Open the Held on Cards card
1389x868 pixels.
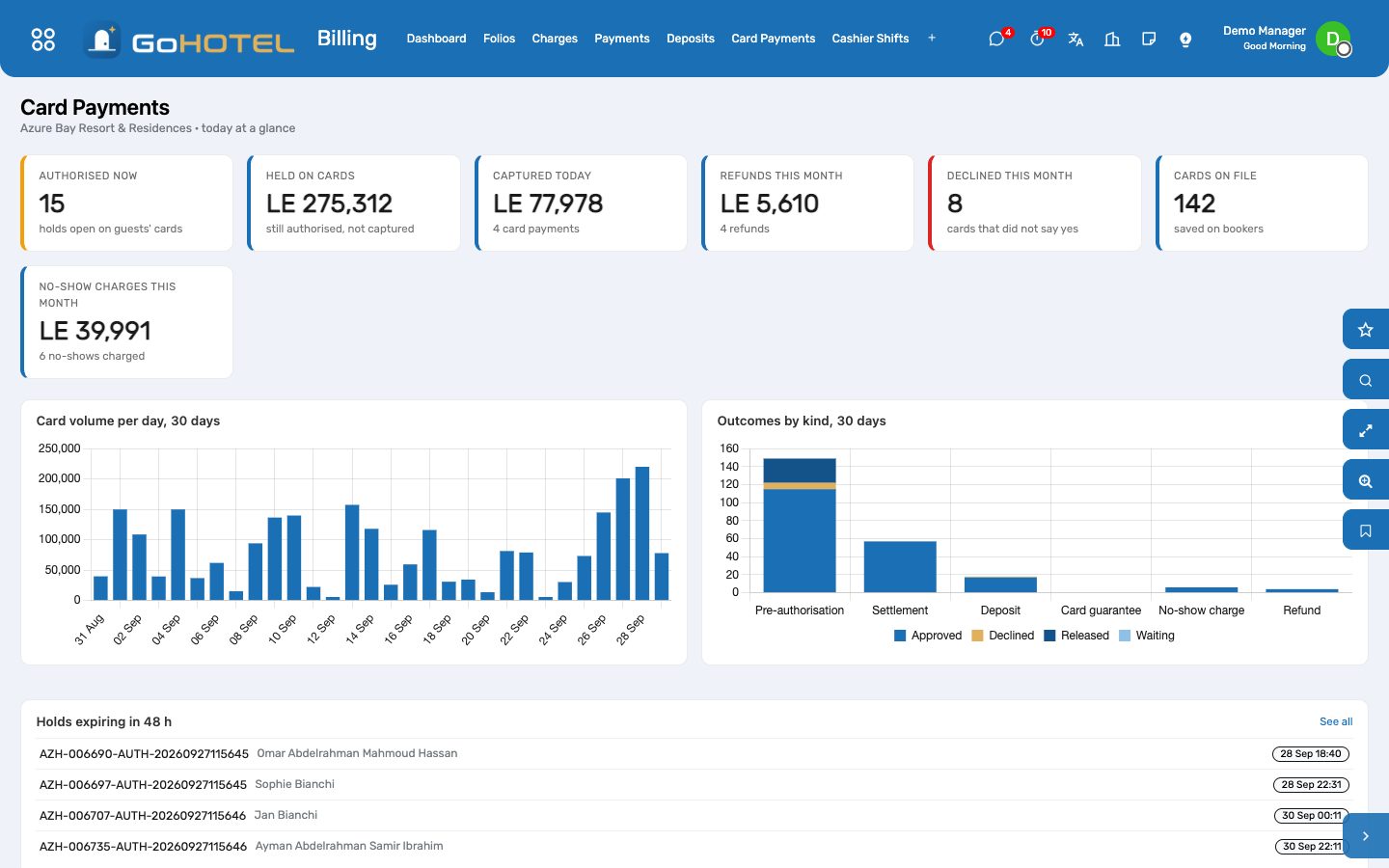coord(354,203)
